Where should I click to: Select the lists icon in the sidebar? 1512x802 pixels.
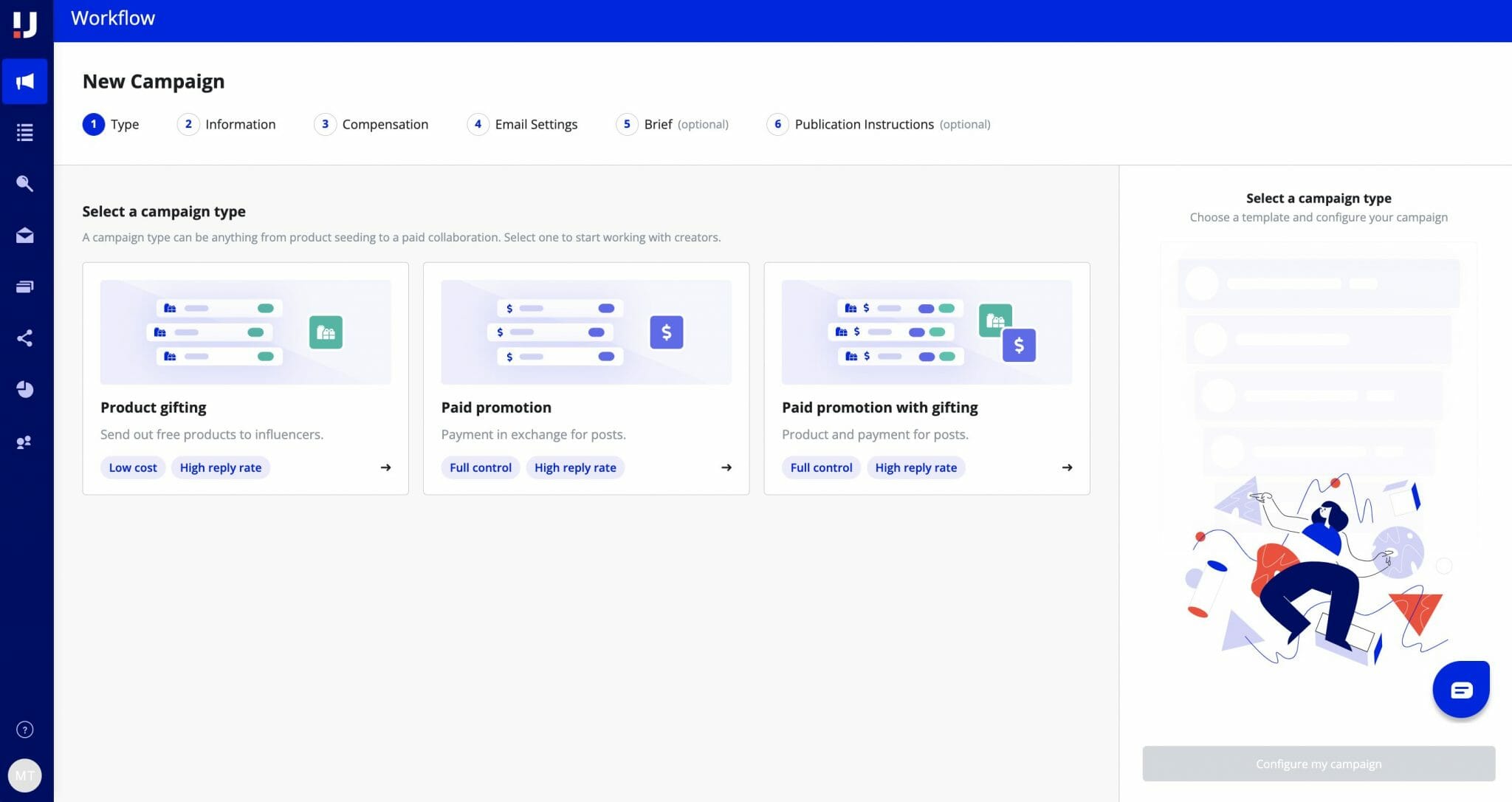[x=24, y=132]
